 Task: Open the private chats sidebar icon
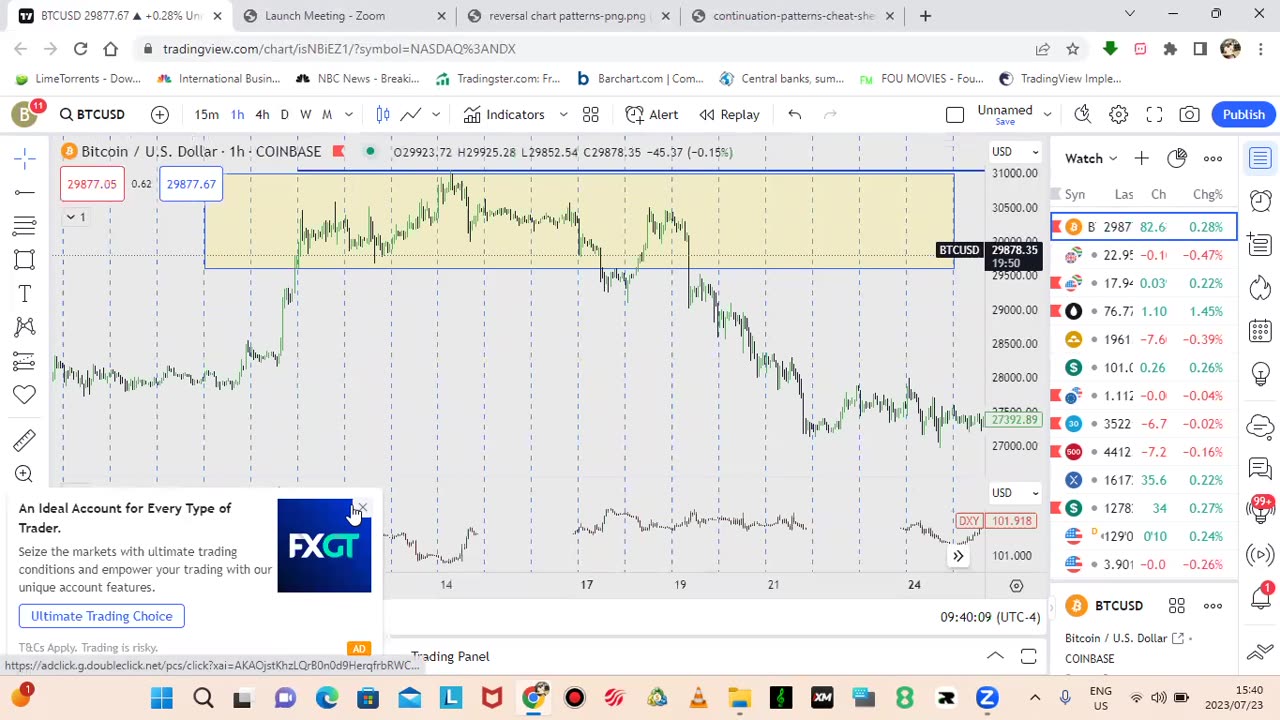tap(1260, 468)
